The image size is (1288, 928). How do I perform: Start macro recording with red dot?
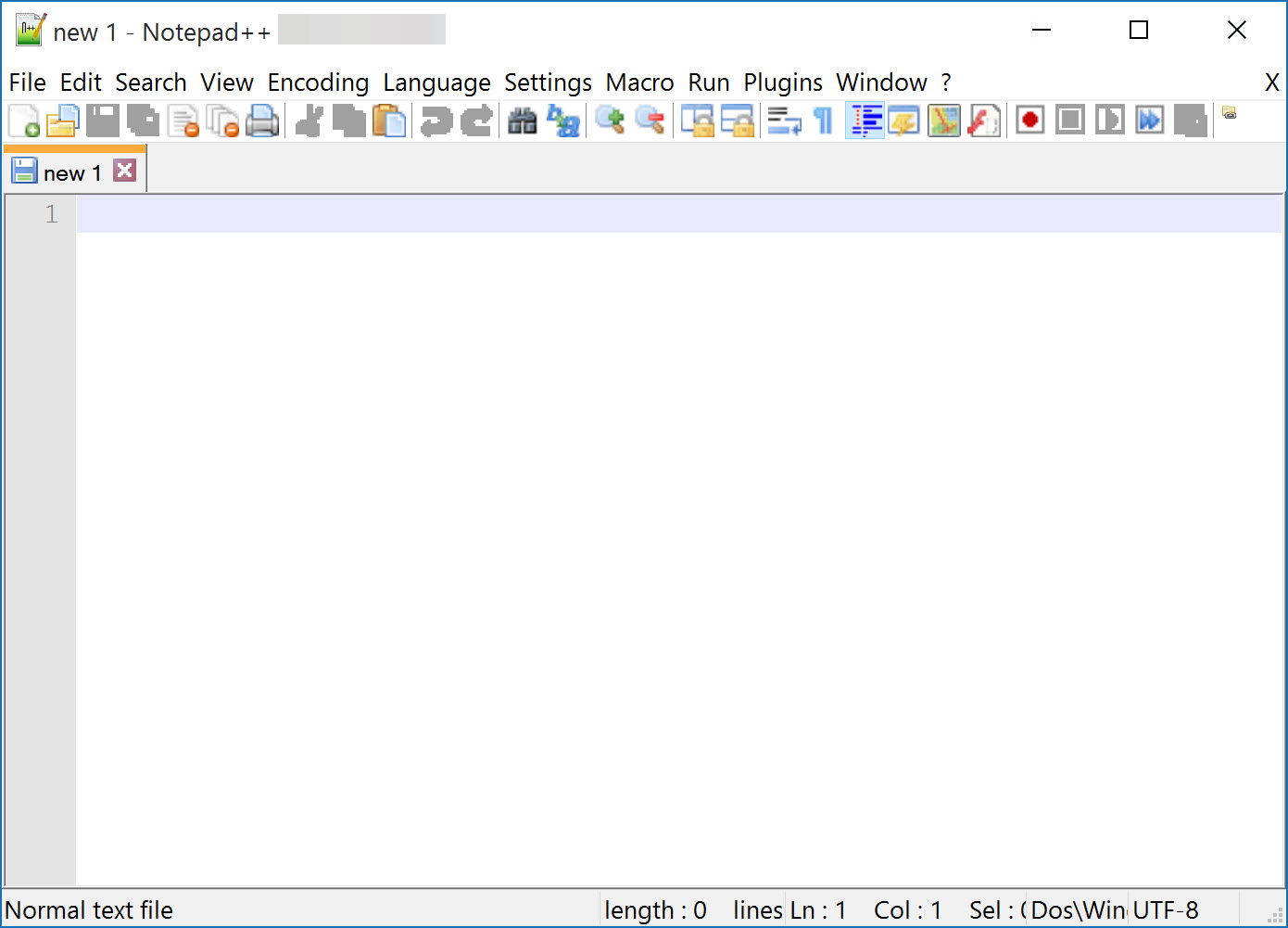tap(1029, 121)
